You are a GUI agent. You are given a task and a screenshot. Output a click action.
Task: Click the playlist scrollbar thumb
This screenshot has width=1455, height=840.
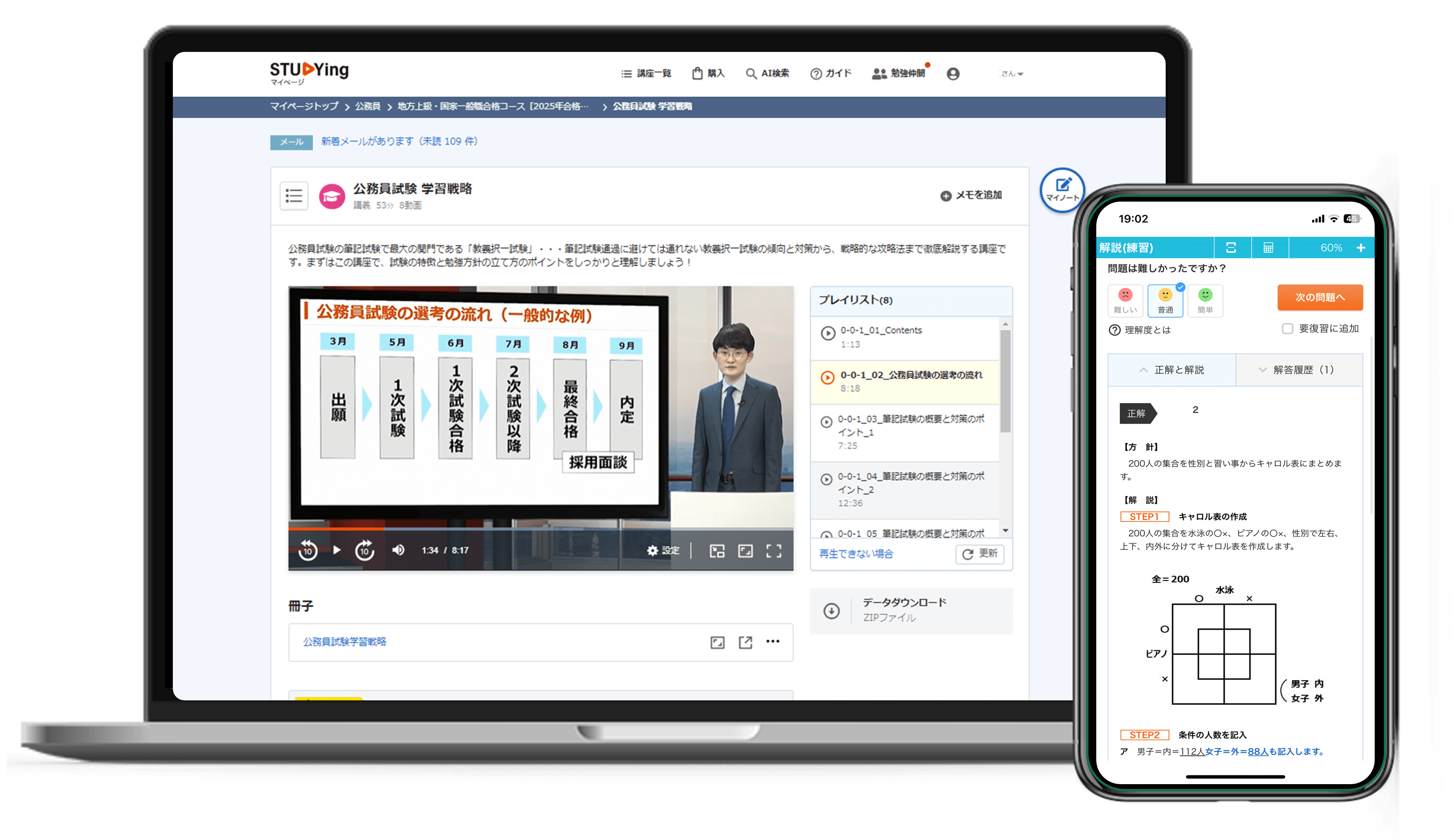(x=1005, y=381)
